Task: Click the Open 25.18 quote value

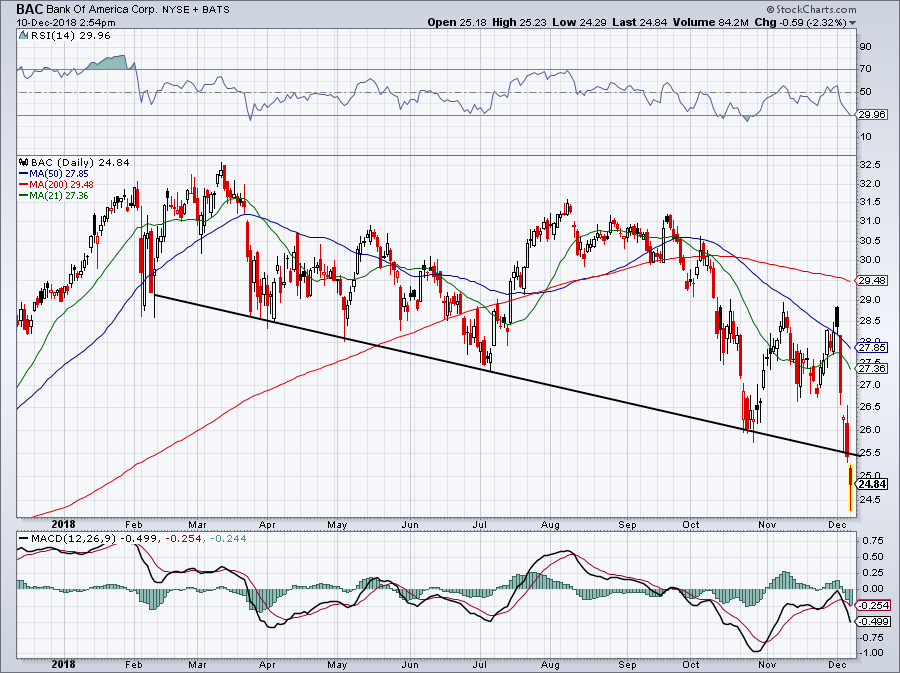Action: point(457,22)
